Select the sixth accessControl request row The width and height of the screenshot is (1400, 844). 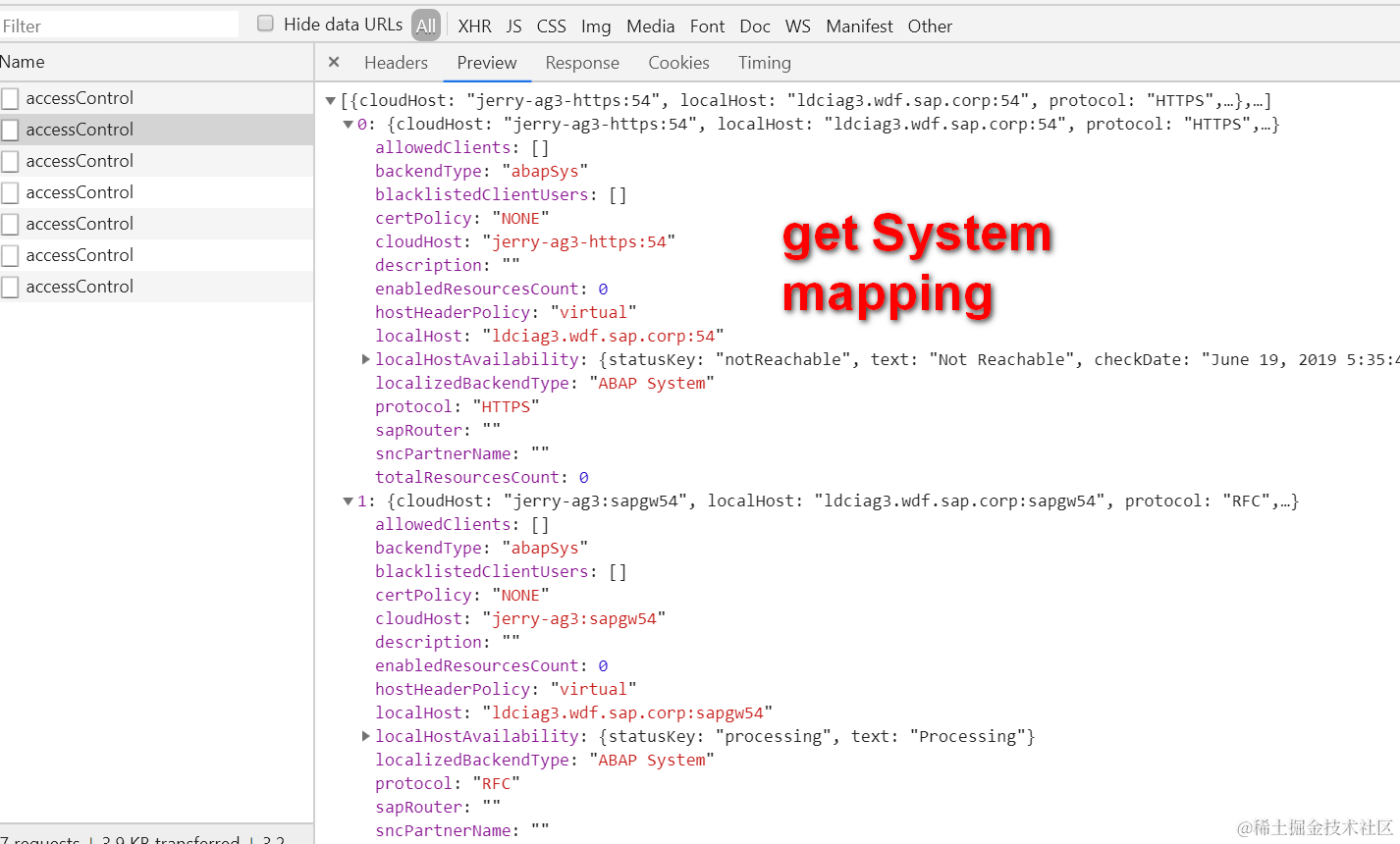click(157, 255)
